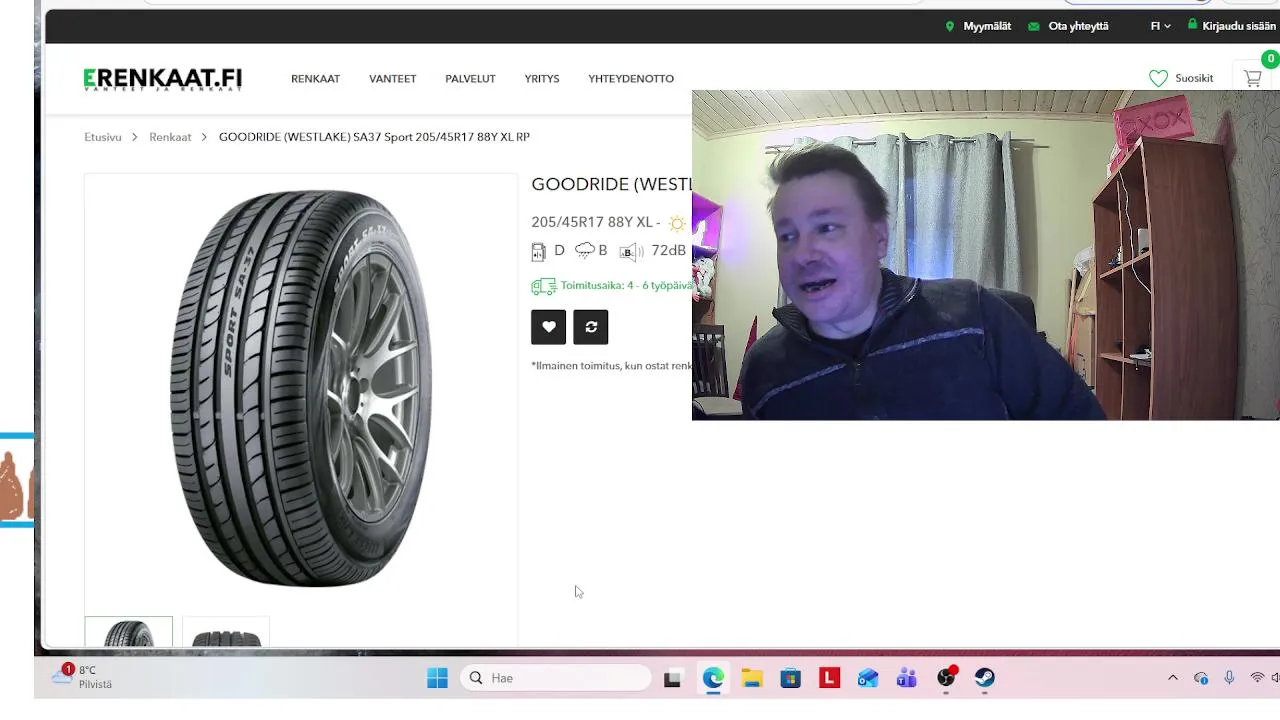Click the OneDrive cloud tray icon
The height and width of the screenshot is (720, 1280).
click(1201, 678)
